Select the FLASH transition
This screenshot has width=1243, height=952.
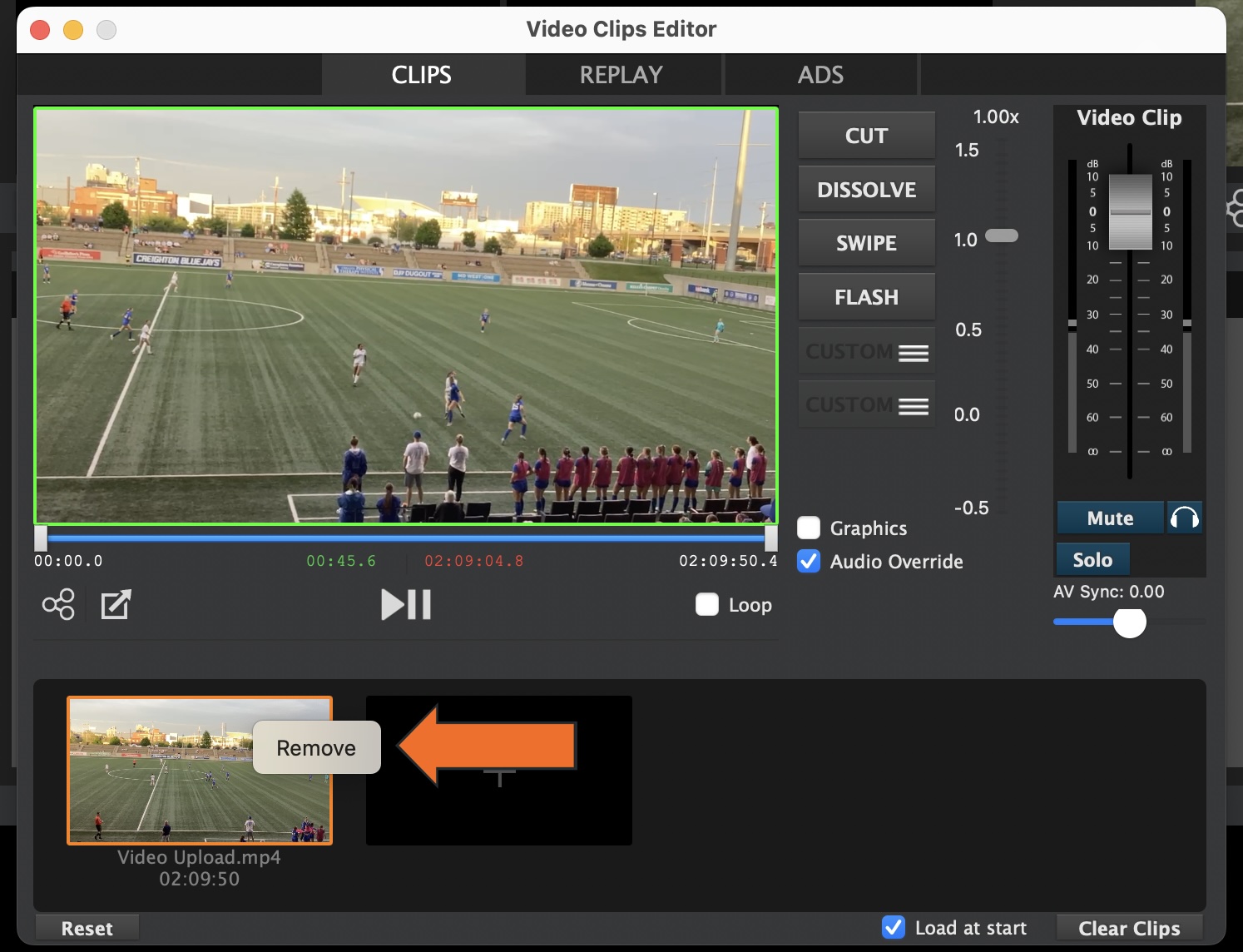point(866,297)
